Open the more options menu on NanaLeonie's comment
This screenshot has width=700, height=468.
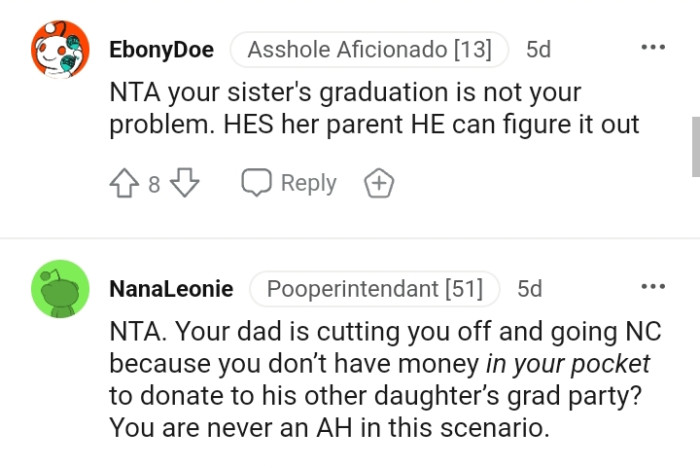[x=653, y=288]
